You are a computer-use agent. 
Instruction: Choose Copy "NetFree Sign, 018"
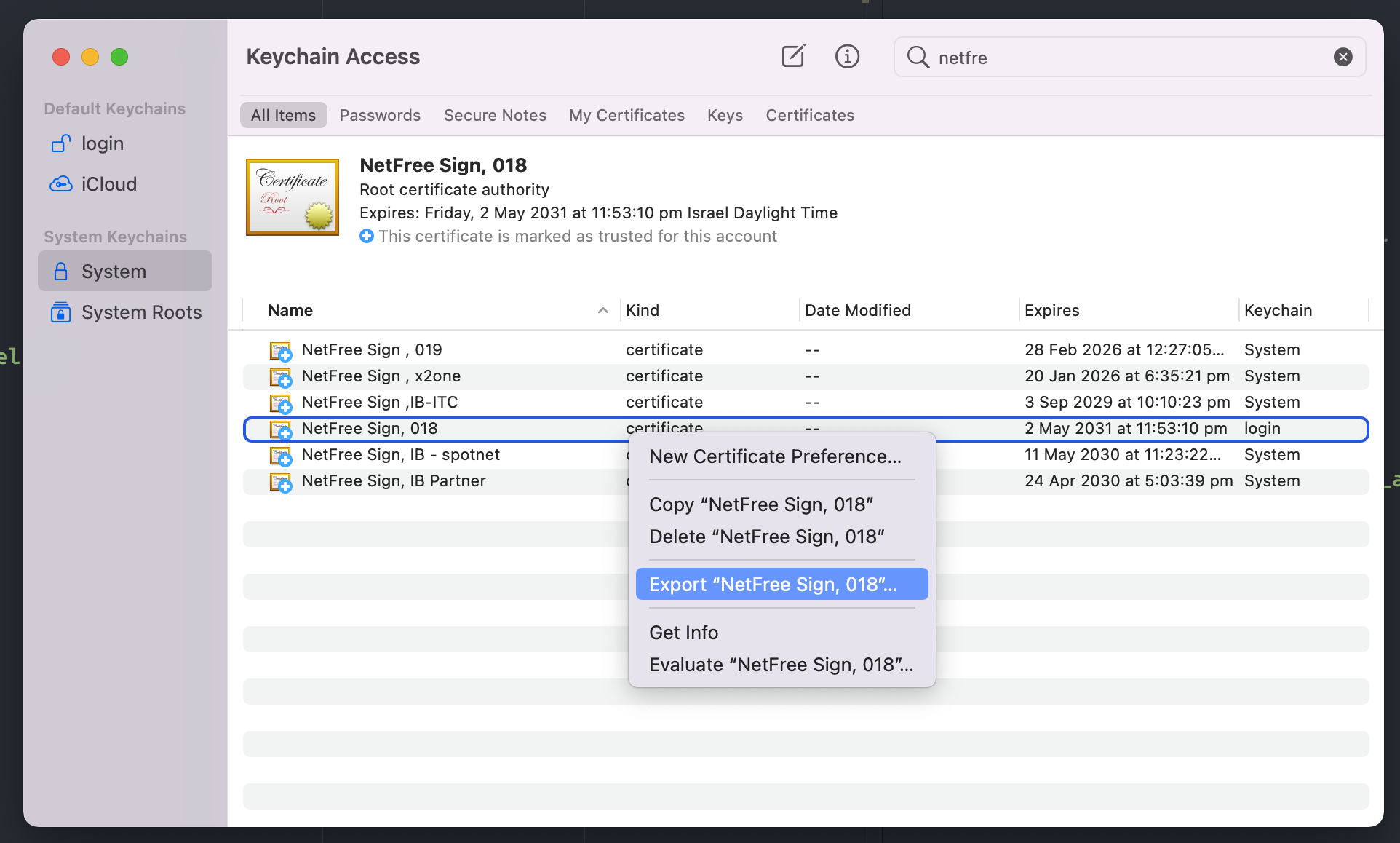pyautogui.click(x=781, y=504)
